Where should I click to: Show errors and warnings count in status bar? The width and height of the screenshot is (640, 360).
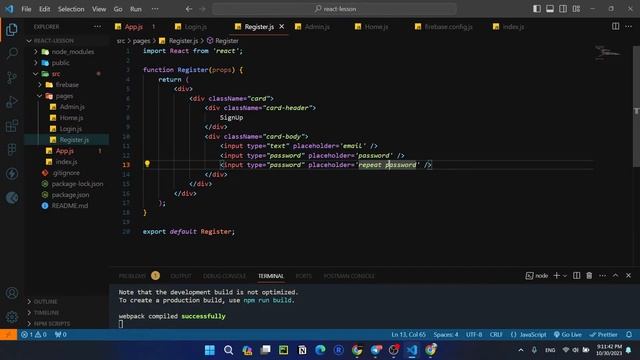[x=34, y=335]
